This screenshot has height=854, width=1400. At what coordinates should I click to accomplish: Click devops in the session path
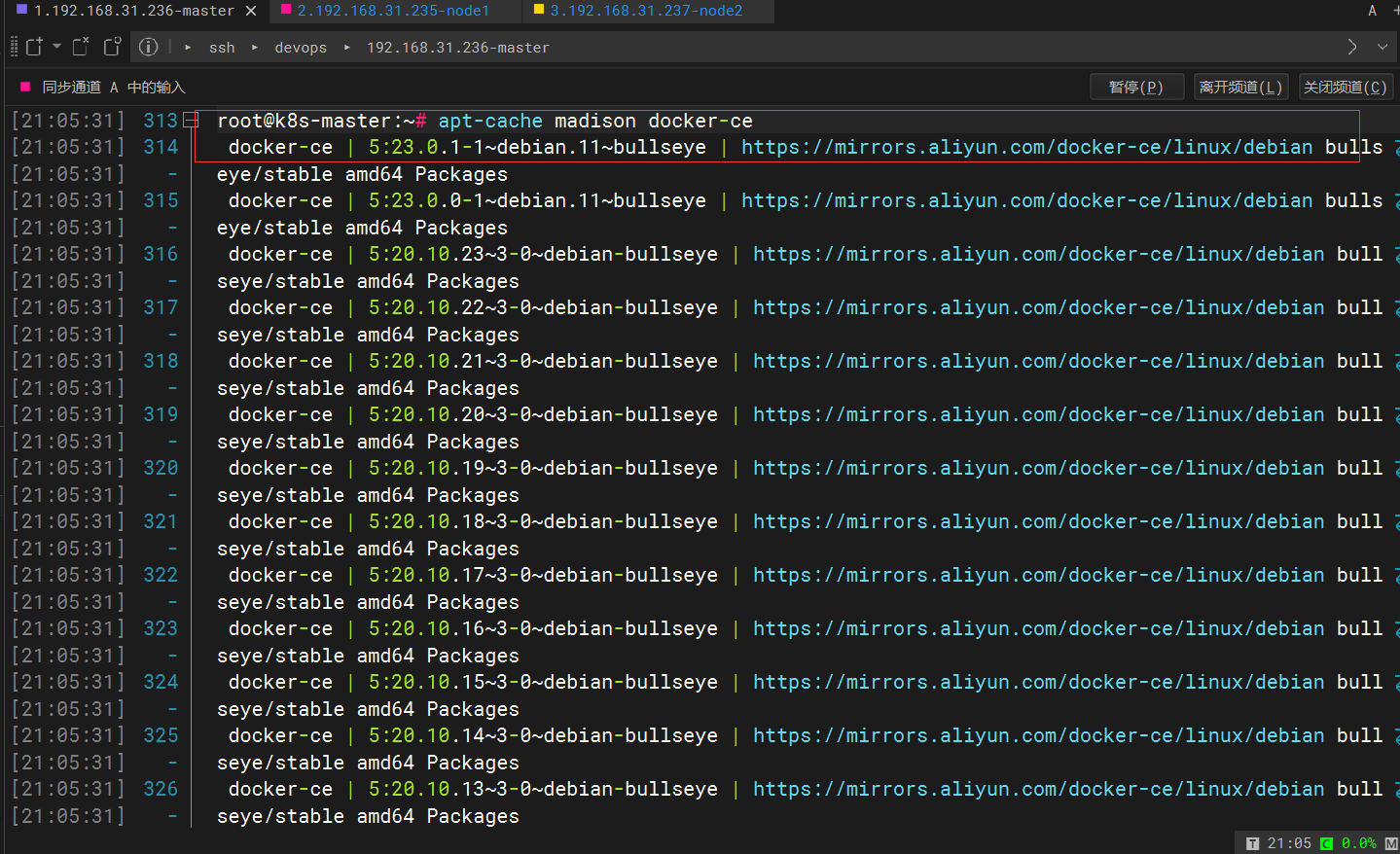pos(301,47)
